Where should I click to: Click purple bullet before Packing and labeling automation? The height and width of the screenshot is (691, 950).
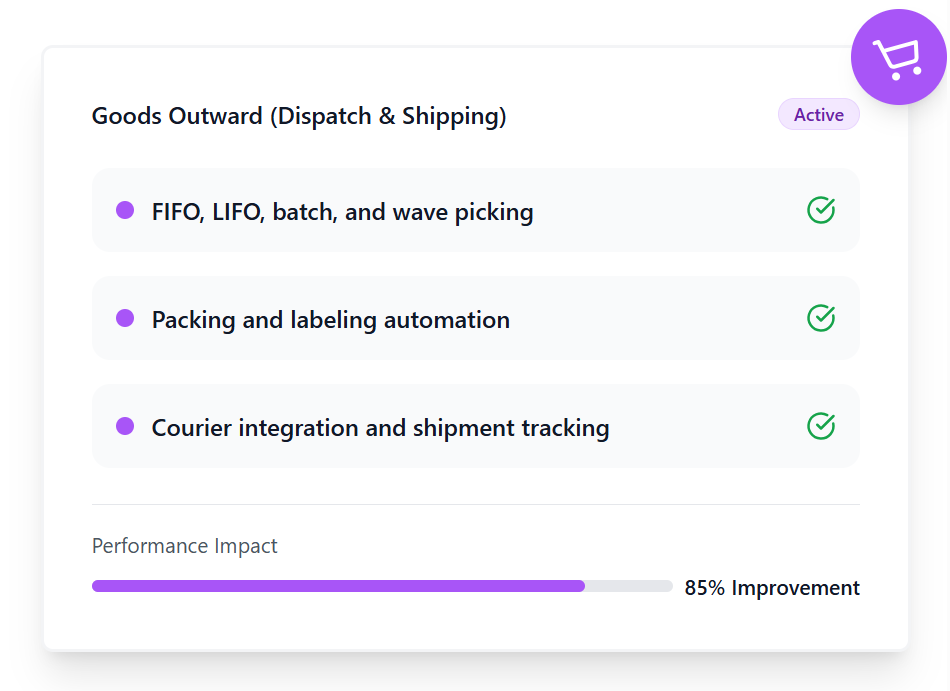[x=125, y=318]
